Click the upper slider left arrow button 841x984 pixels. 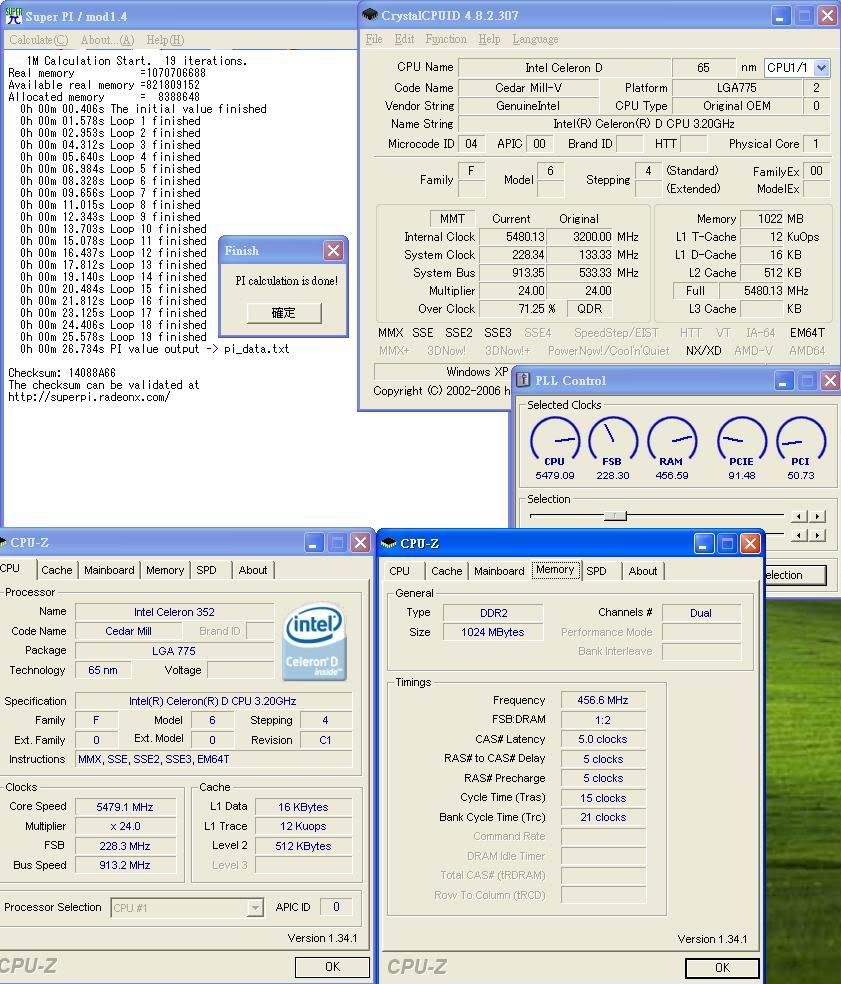pyautogui.click(x=798, y=516)
